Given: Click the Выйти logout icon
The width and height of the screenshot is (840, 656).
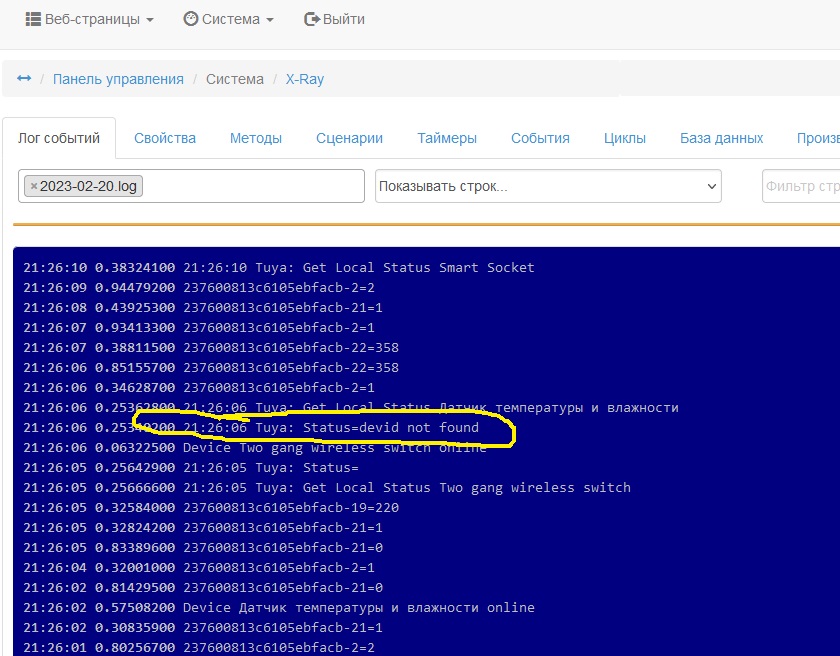Looking at the screenshot, I should [x=312, y=19].
